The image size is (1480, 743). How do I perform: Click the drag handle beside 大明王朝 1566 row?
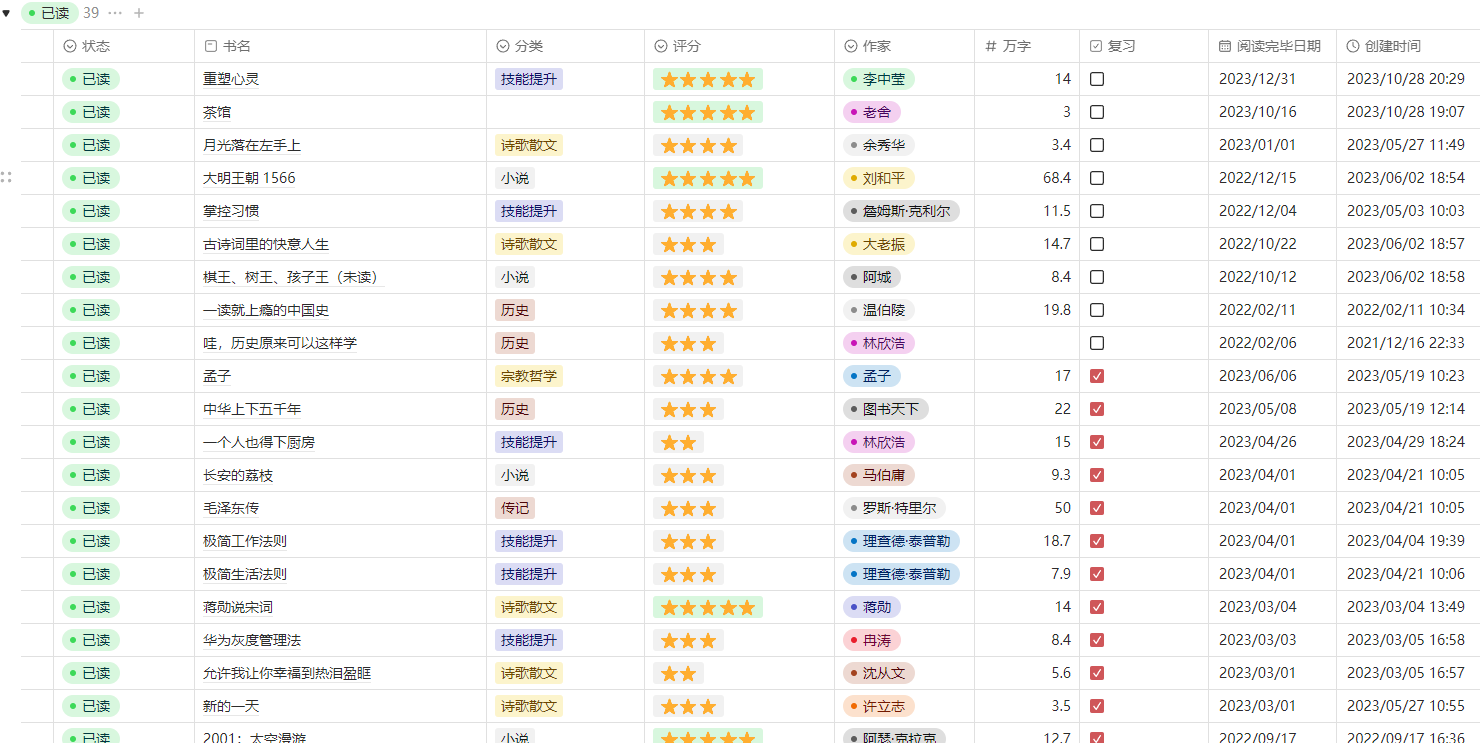coord(7,178)
